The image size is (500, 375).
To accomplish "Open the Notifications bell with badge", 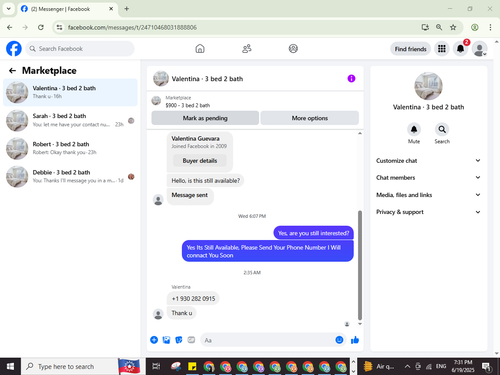I will [460, 49].
